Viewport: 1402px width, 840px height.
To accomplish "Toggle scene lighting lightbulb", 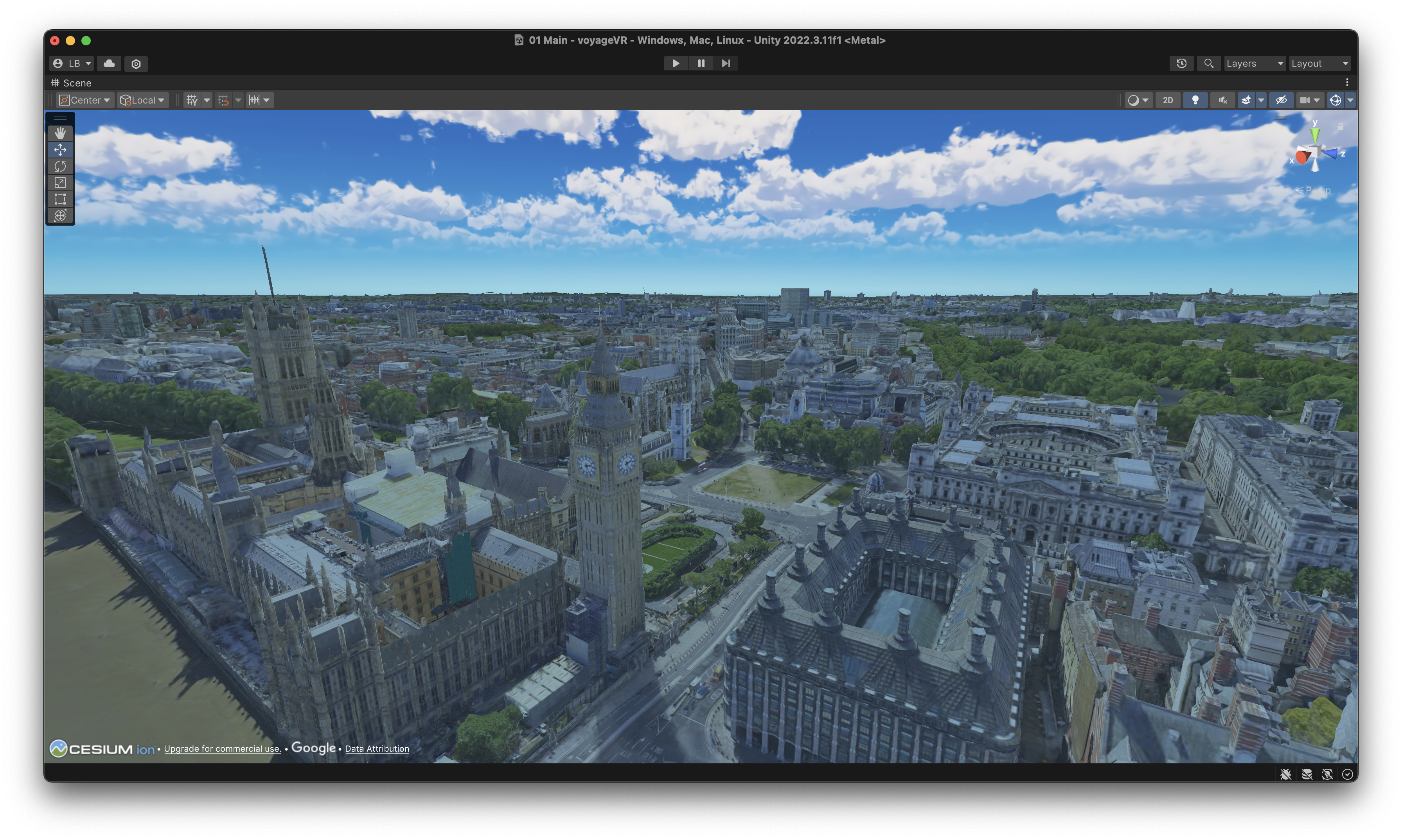I will coord(1195,100).
